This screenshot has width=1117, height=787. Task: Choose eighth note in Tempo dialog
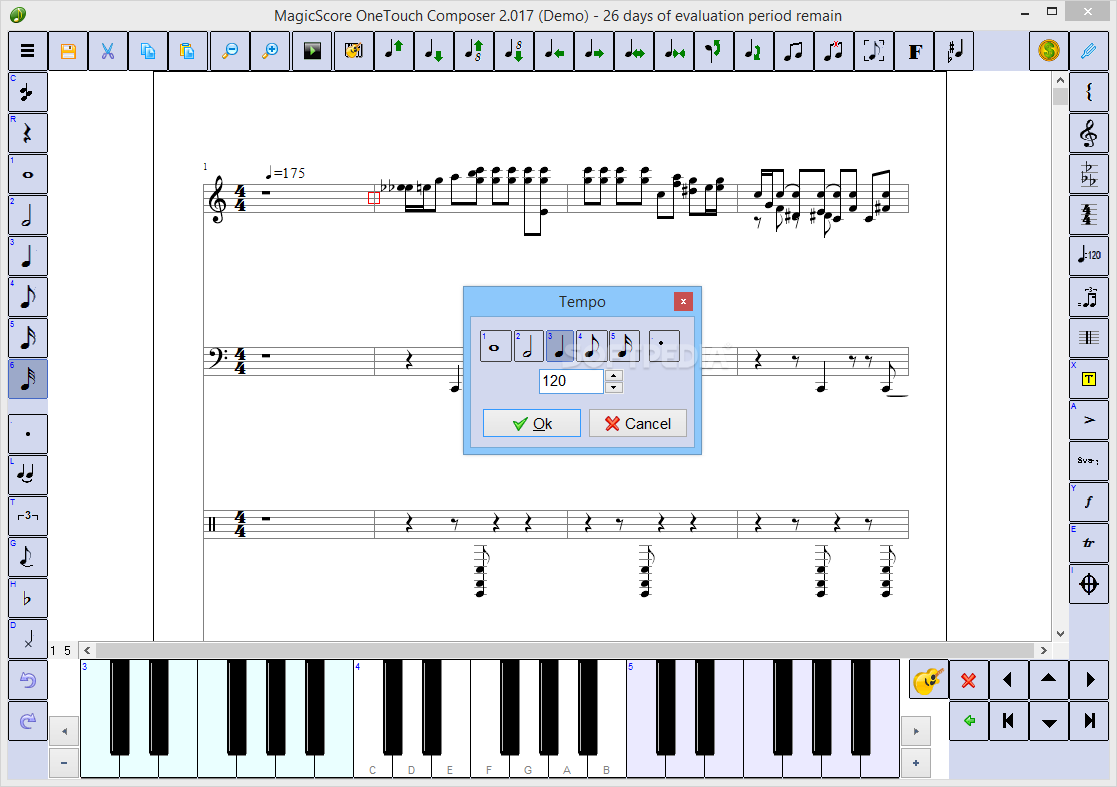point(592,346)
